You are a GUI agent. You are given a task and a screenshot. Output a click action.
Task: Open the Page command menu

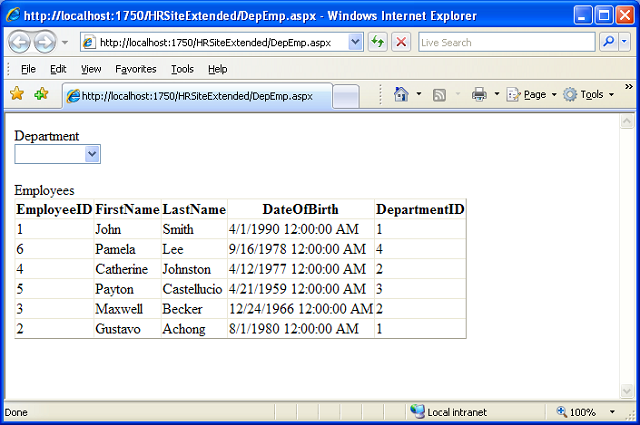click(x=531, y=95)
